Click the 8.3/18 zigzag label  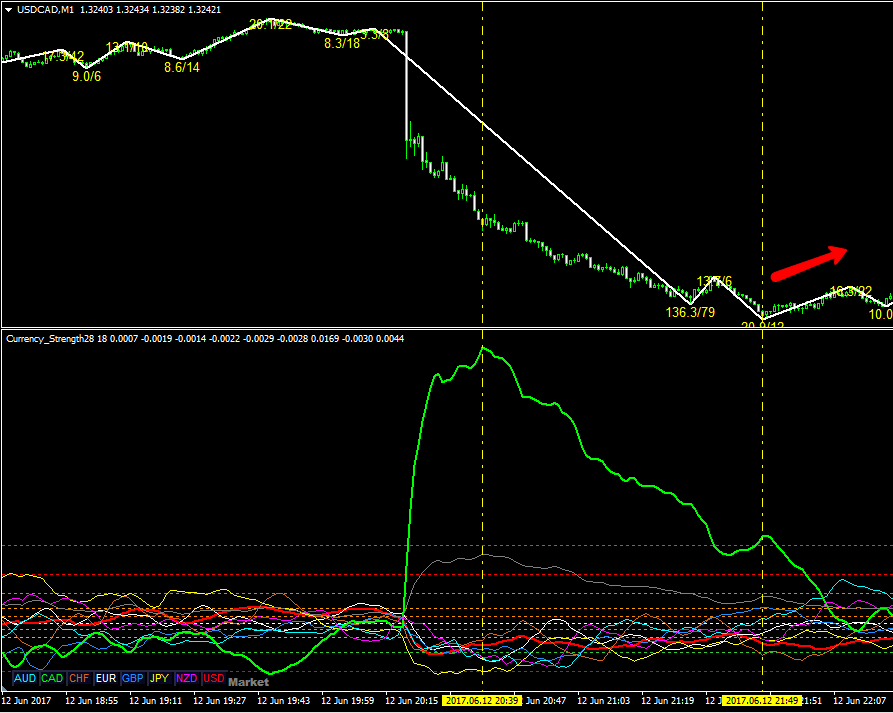pyautogui.click(x=342, y=43)
